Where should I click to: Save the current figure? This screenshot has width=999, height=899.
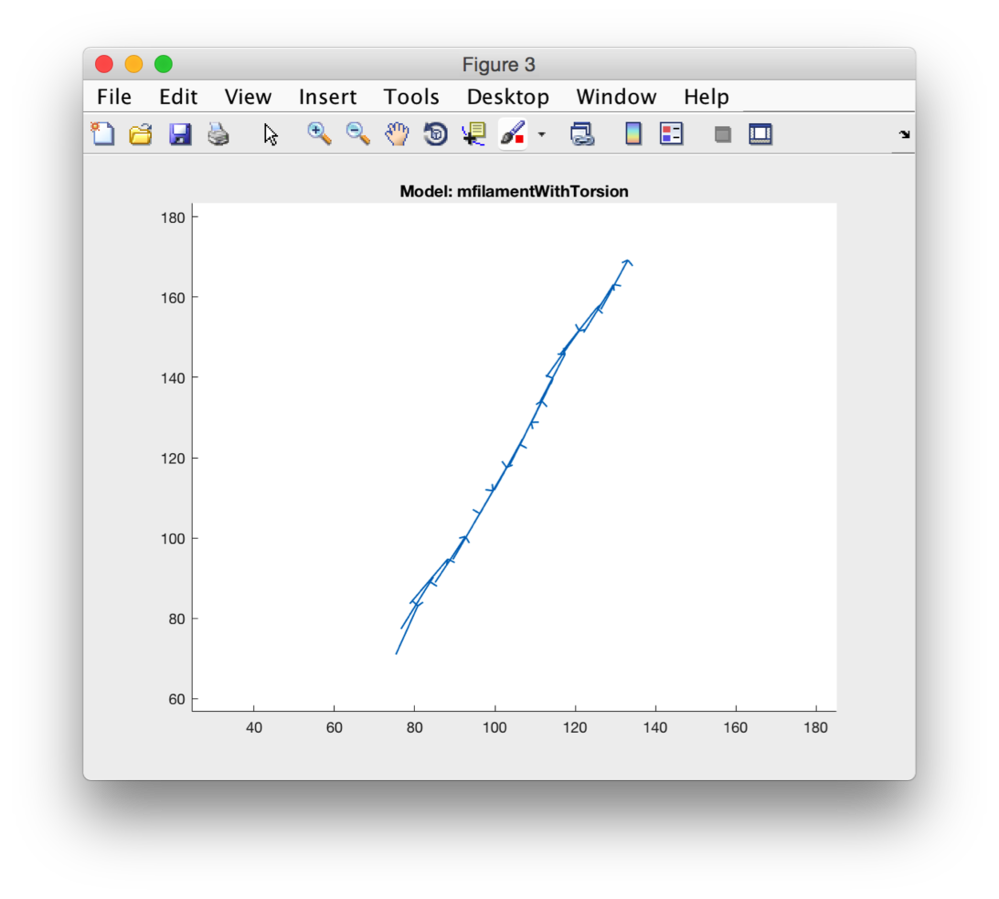point(180,133)
